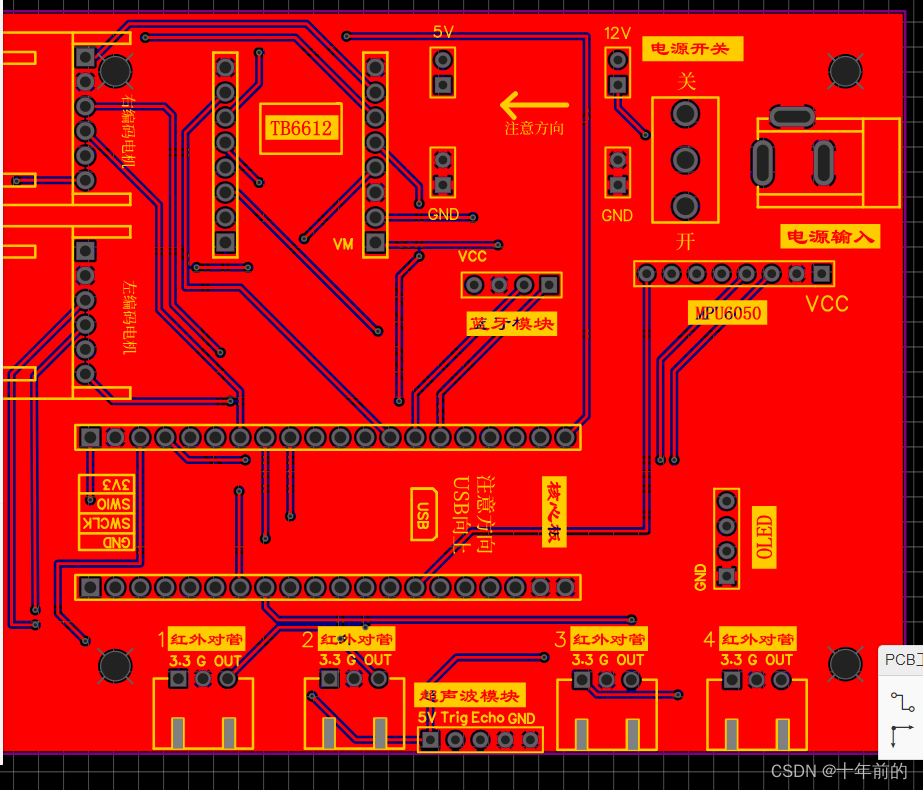923x790 pixels.
Task: Choose the set-origin axes tool icon
Action: (902, 736)
